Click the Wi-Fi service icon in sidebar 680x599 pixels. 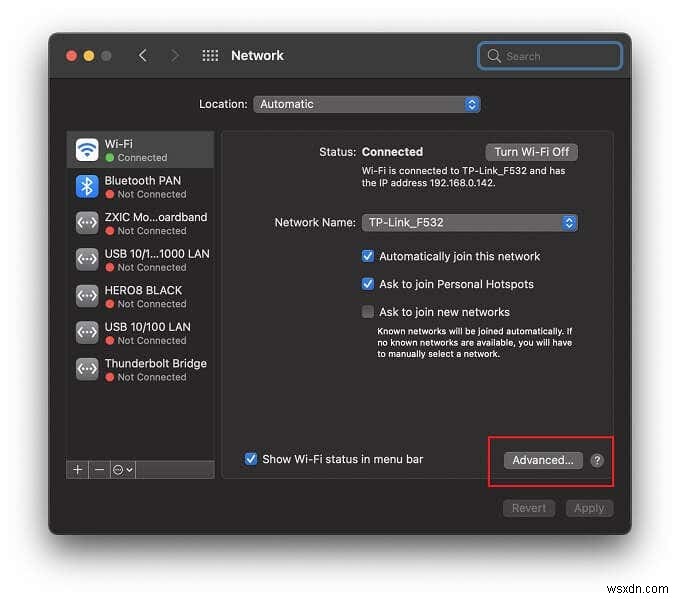click(87, 150)
